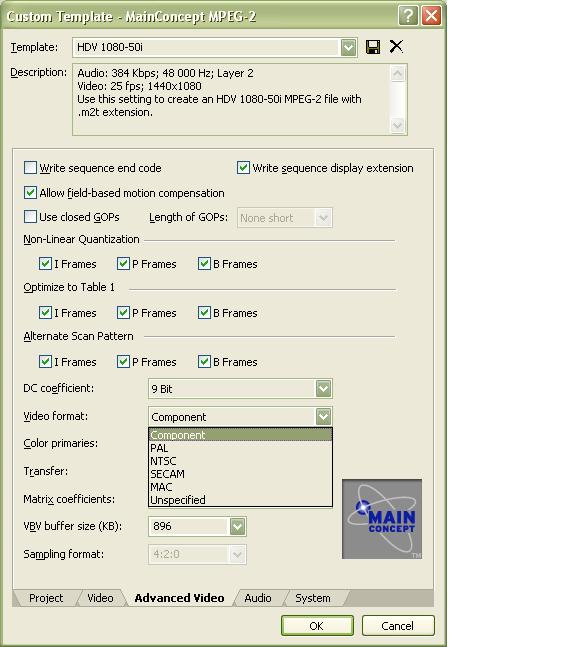Screen dimensions: 569x647
Task: Open the Template dropdown
Action: pos(348,47)
